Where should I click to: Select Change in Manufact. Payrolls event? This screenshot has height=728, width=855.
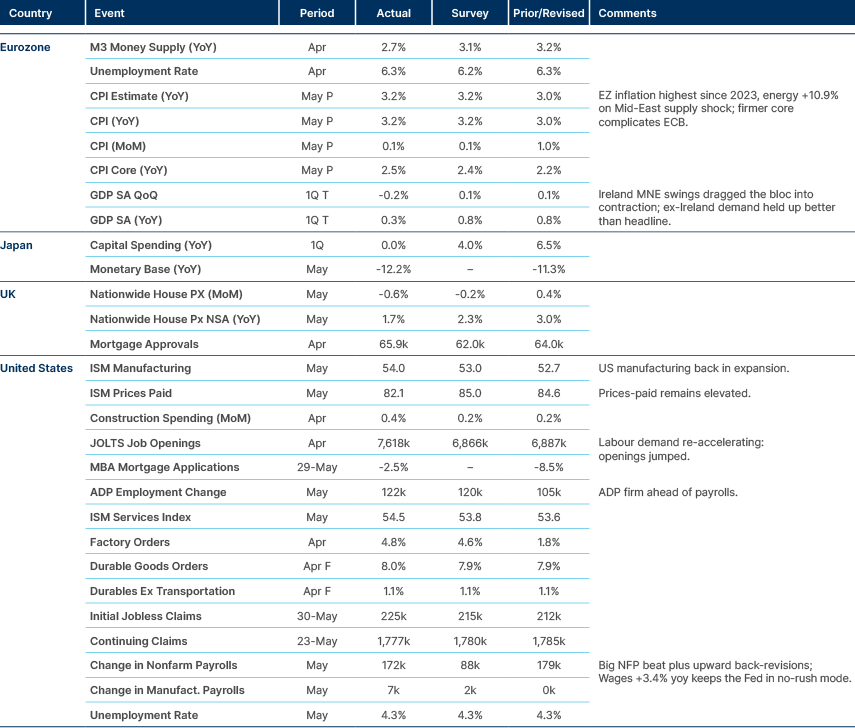tap(167, 690)
